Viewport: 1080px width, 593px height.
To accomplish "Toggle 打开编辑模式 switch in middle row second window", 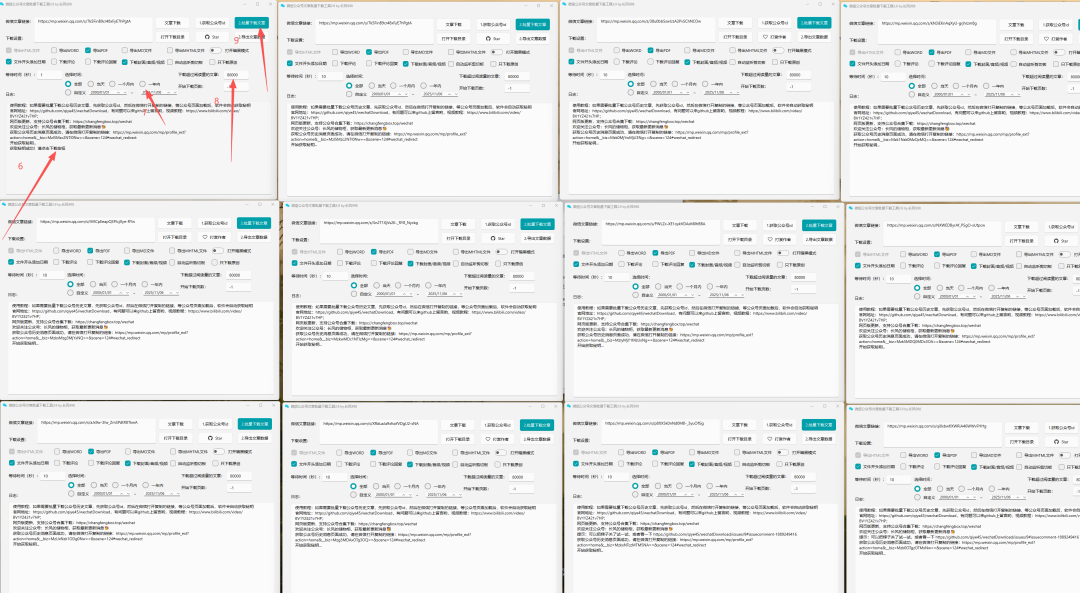I will 499,251.
